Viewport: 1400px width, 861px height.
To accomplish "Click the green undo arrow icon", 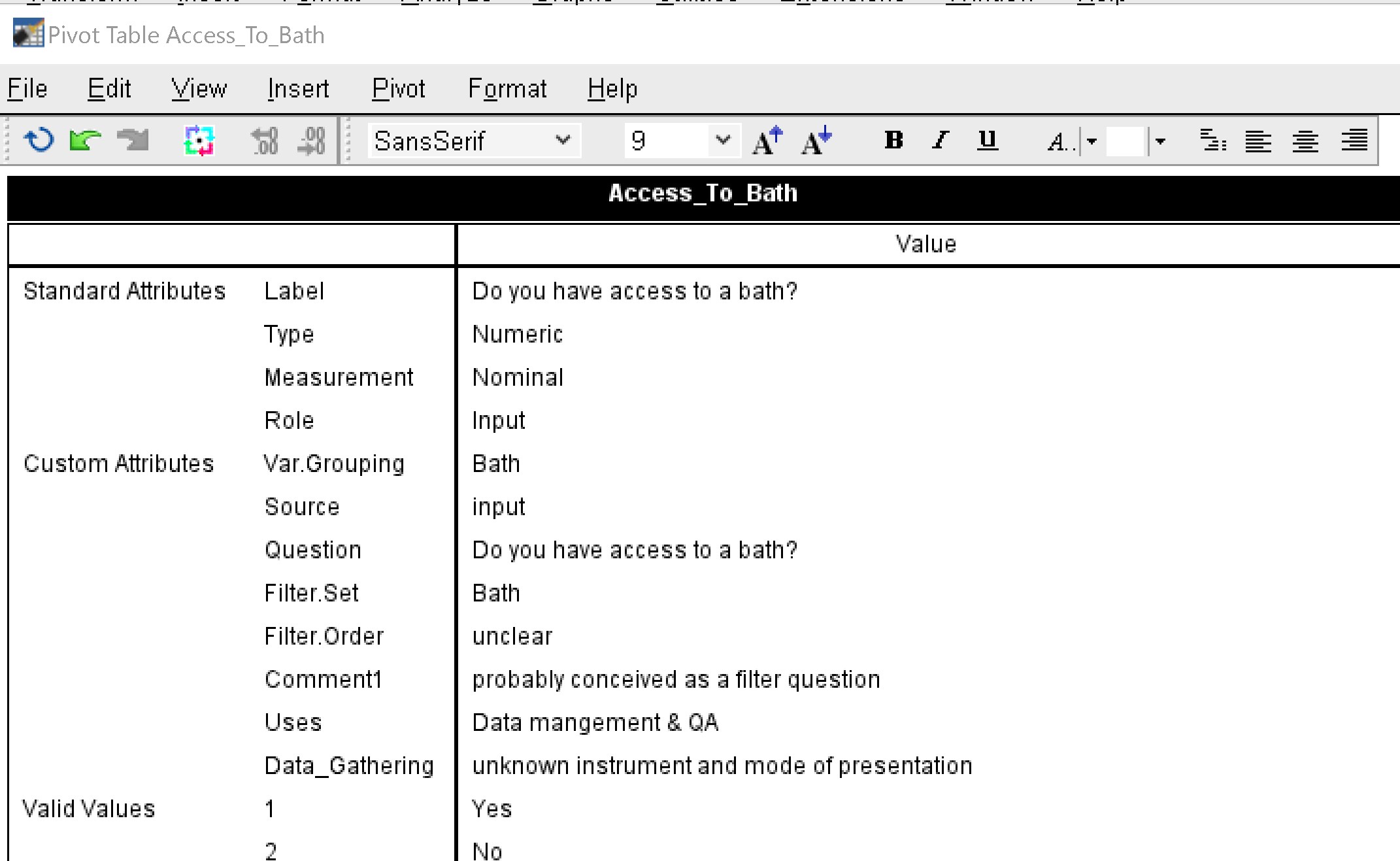I will 85,141.
